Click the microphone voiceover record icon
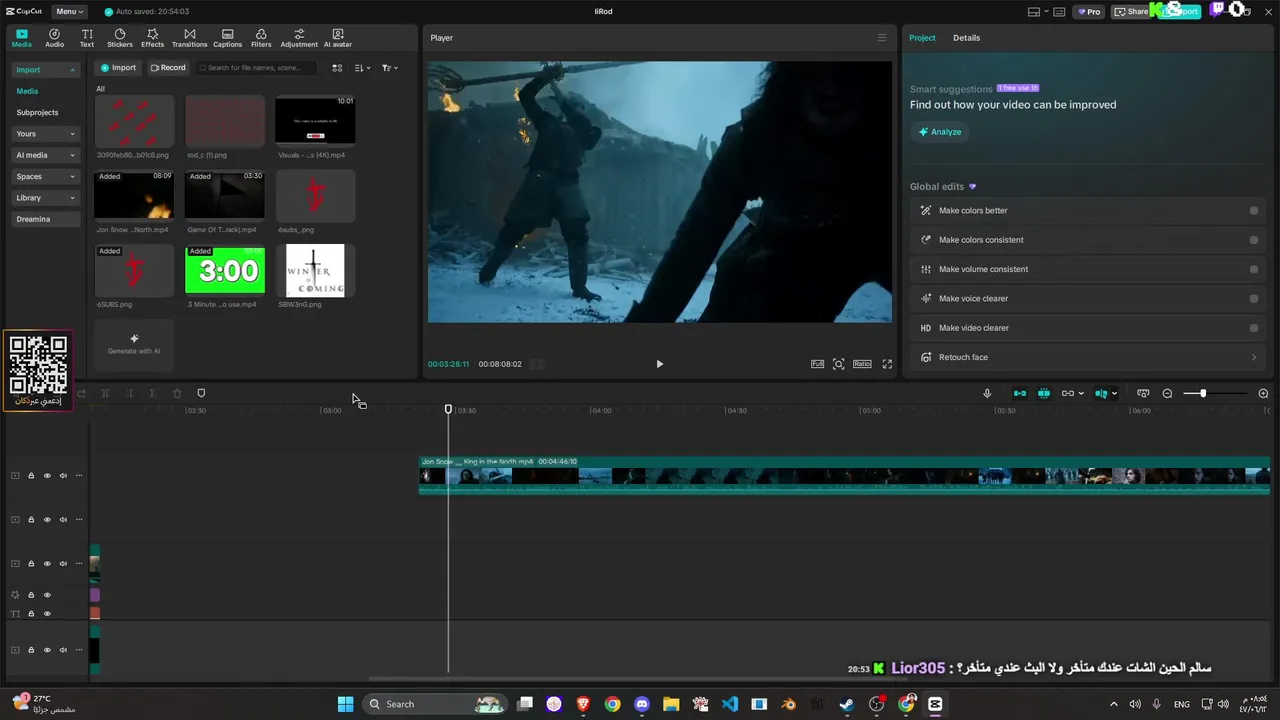1280x720 pixels. coord(987,393)
